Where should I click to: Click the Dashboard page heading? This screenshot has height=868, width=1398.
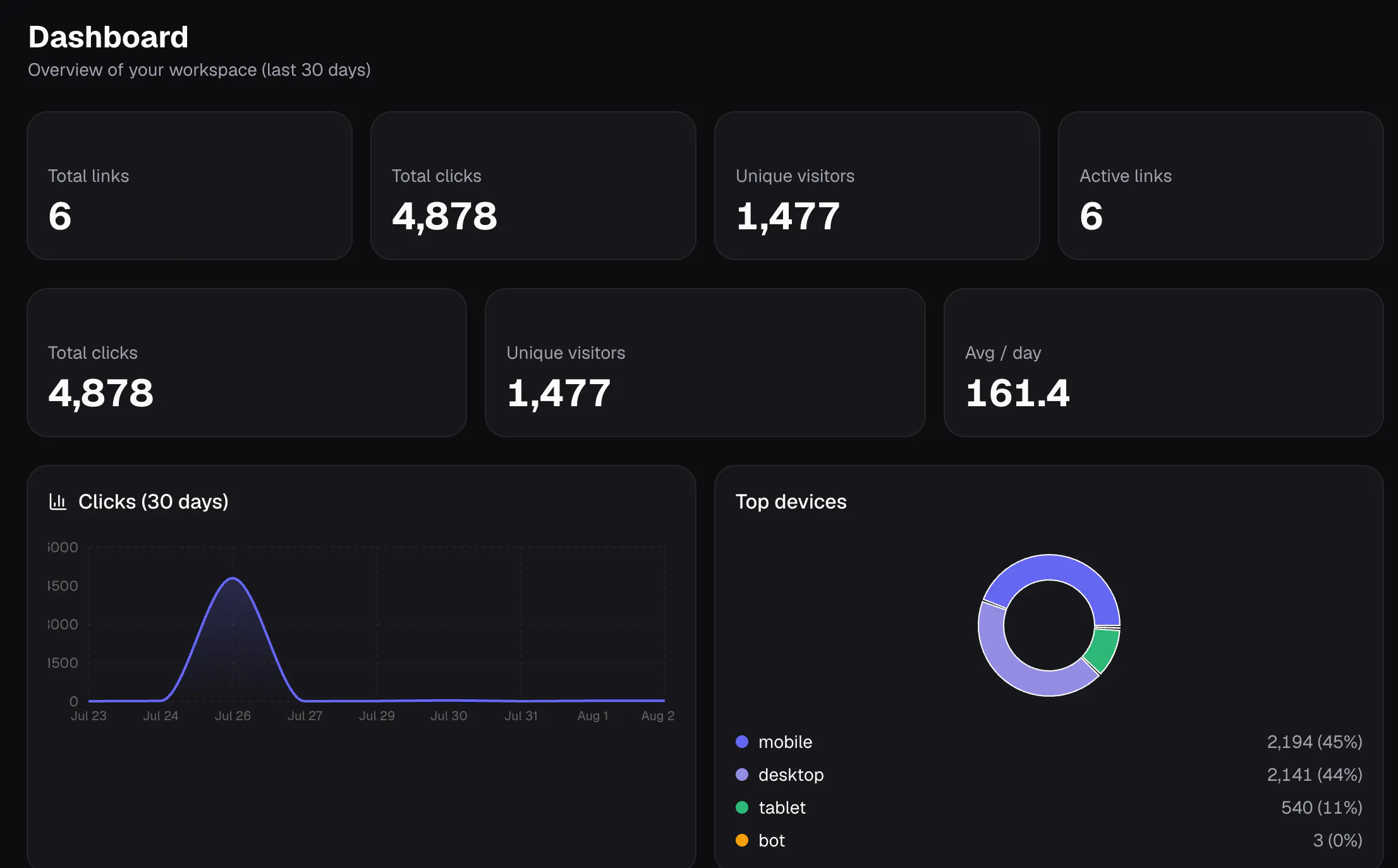(x=108, y=37)
